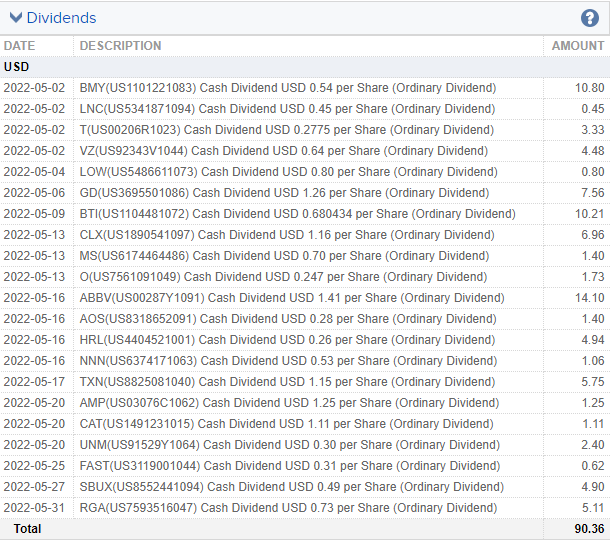This screenshot has width=613, height=544.
Task: Select the RGA cash dividend description
Action: [289, 508]
